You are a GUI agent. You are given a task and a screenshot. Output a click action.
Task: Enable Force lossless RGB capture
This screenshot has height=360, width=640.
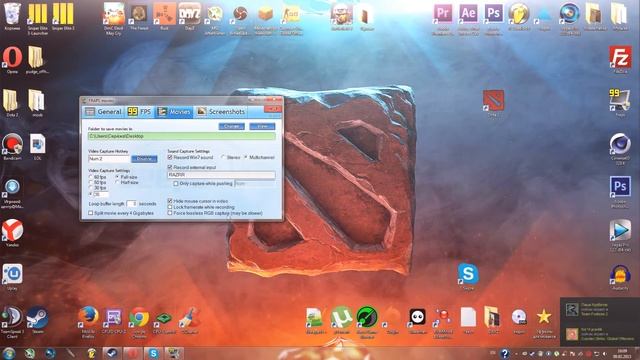(170, 213)
